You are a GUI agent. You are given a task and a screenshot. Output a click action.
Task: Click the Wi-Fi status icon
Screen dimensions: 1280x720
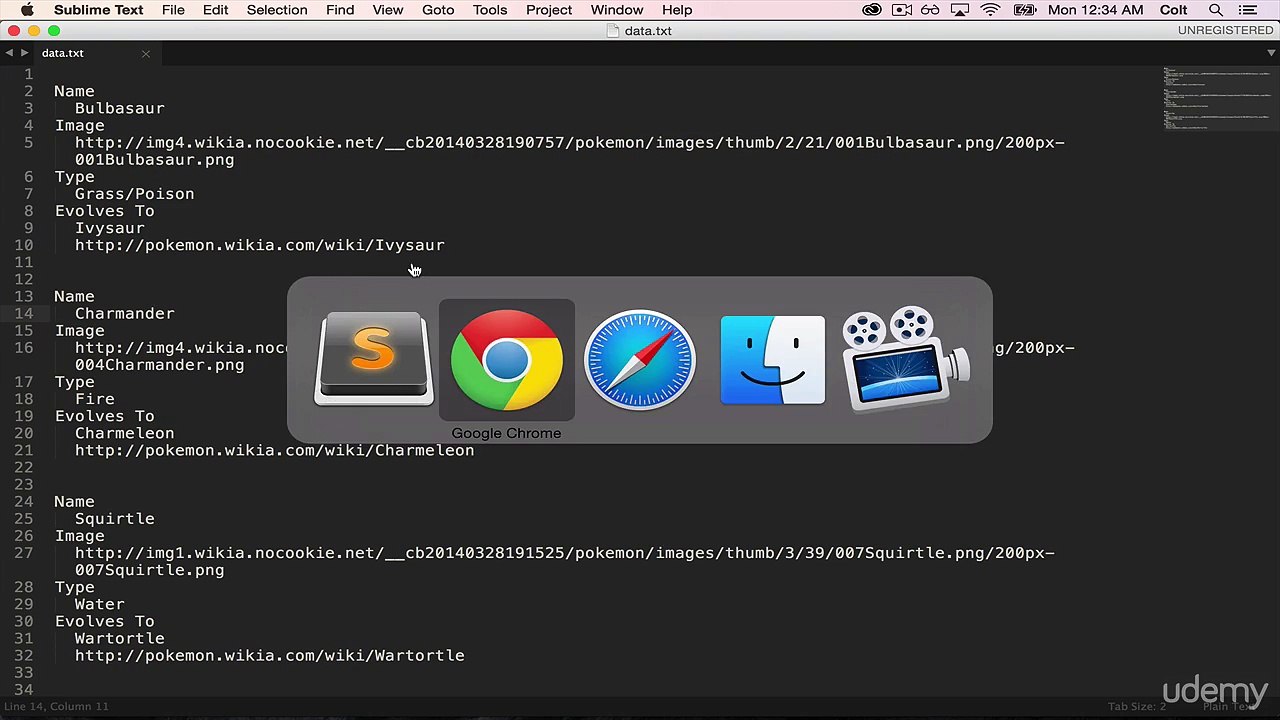coord(990,10)
